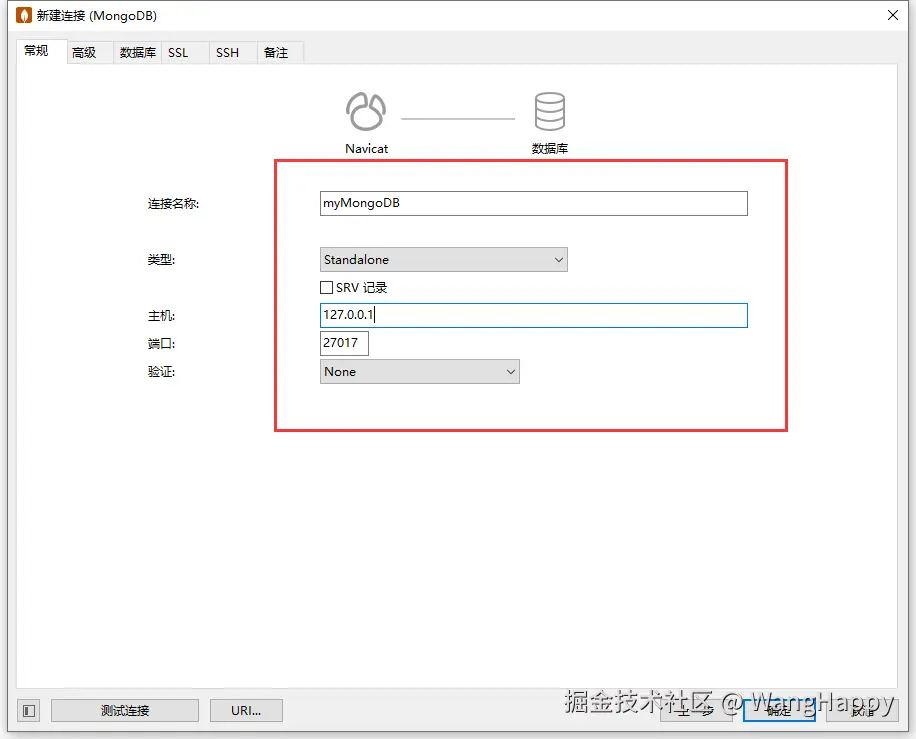Click the 主机 field showing 127.0.0.1
Viewport: 916px width, 739px height.
pyautogui.click(x=533, y=315)
